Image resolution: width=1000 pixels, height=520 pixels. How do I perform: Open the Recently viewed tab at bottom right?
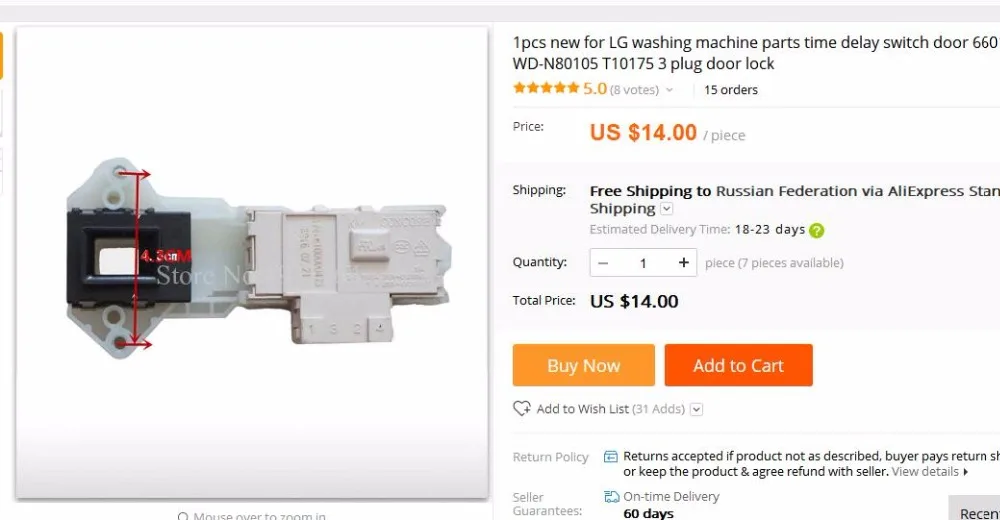pos(975,512)
